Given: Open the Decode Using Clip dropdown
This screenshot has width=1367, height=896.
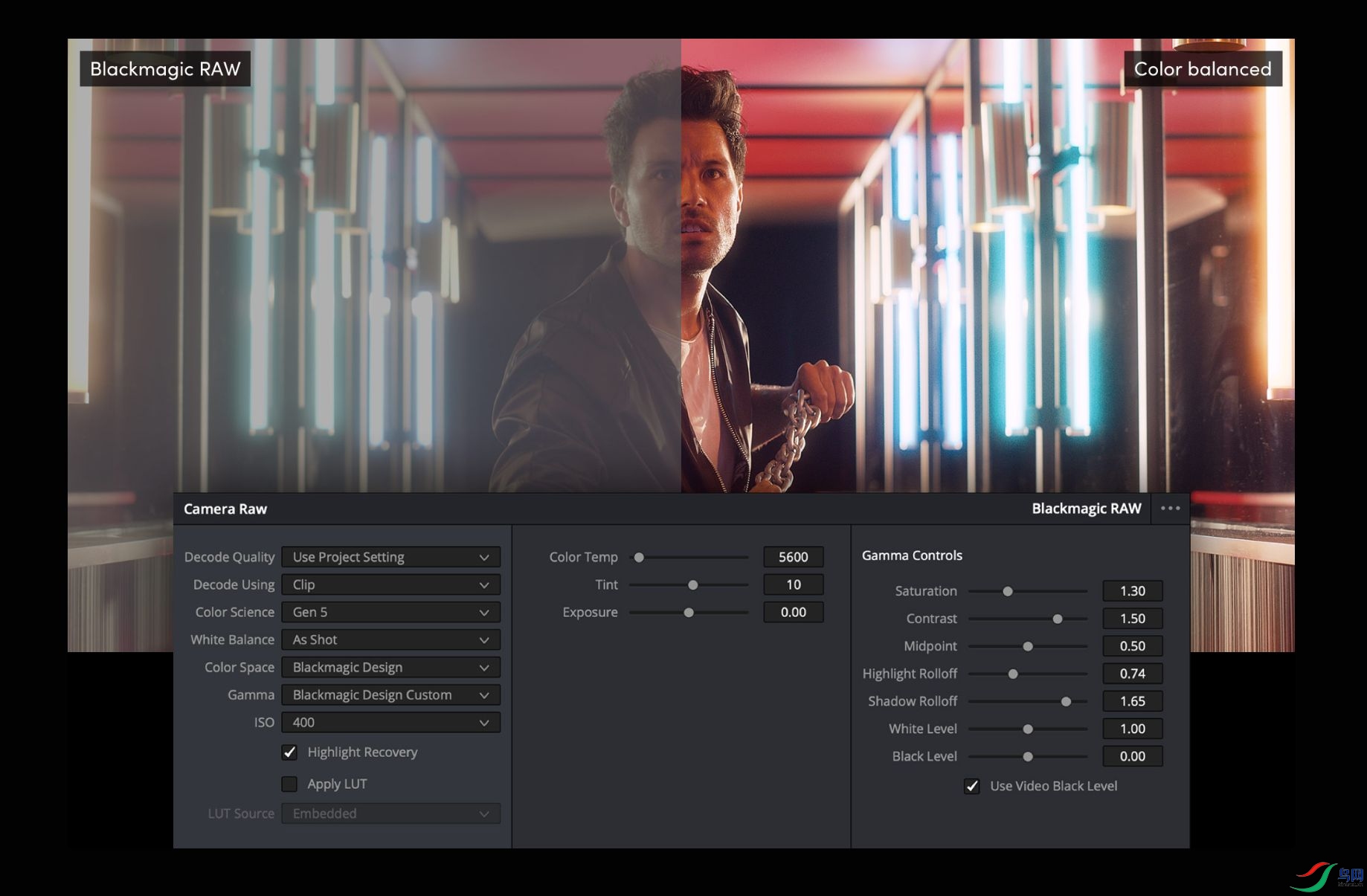Looking at the screenshot, I should (390, 584).
